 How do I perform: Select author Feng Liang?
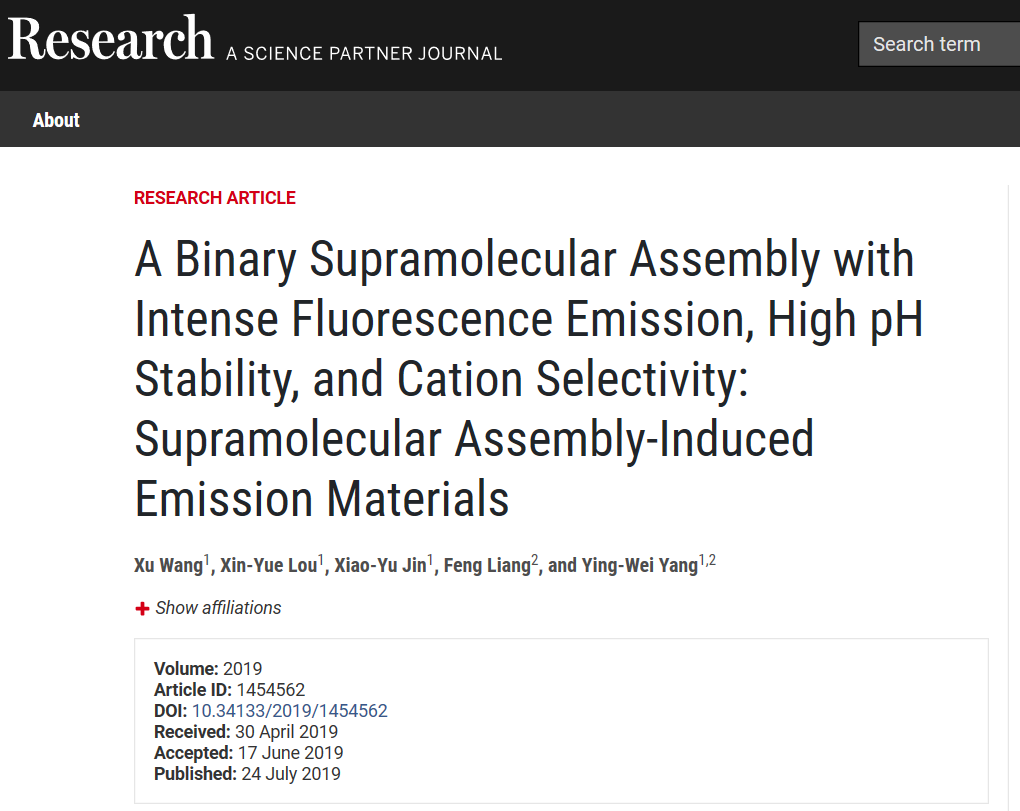pos(487,566)
